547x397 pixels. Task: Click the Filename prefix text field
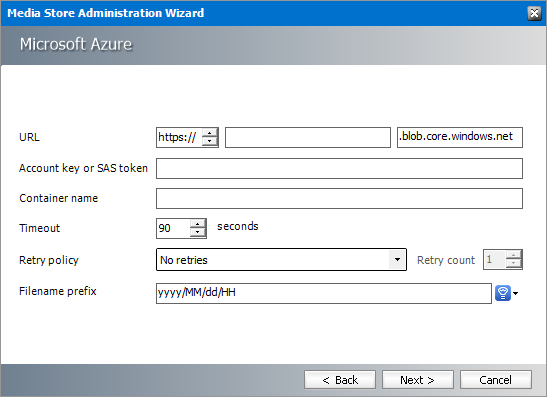pos(324,293)
